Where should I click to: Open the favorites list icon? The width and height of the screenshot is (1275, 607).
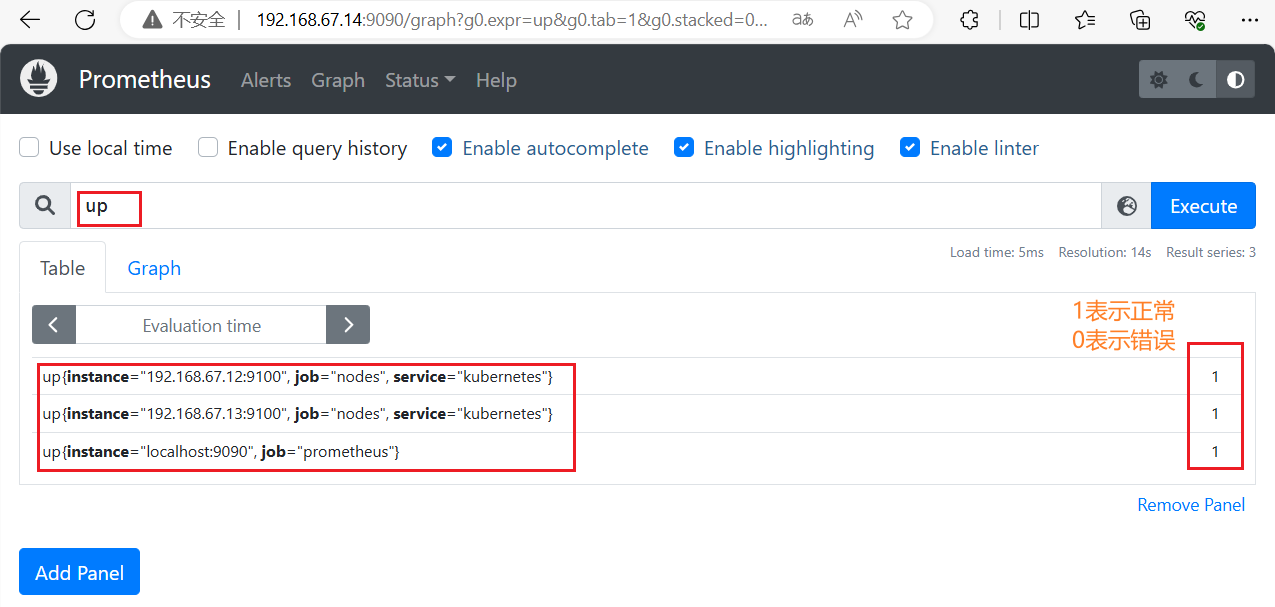1085,20
